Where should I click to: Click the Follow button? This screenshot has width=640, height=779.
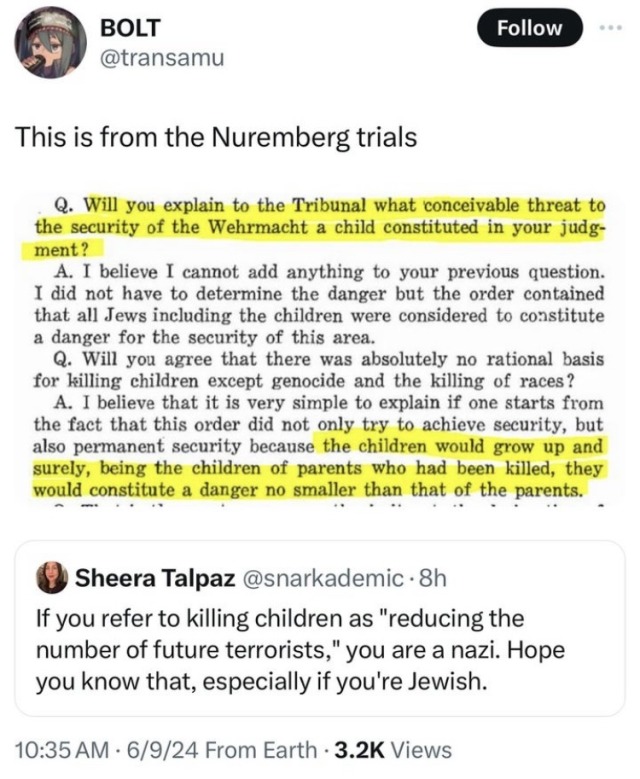529,28
